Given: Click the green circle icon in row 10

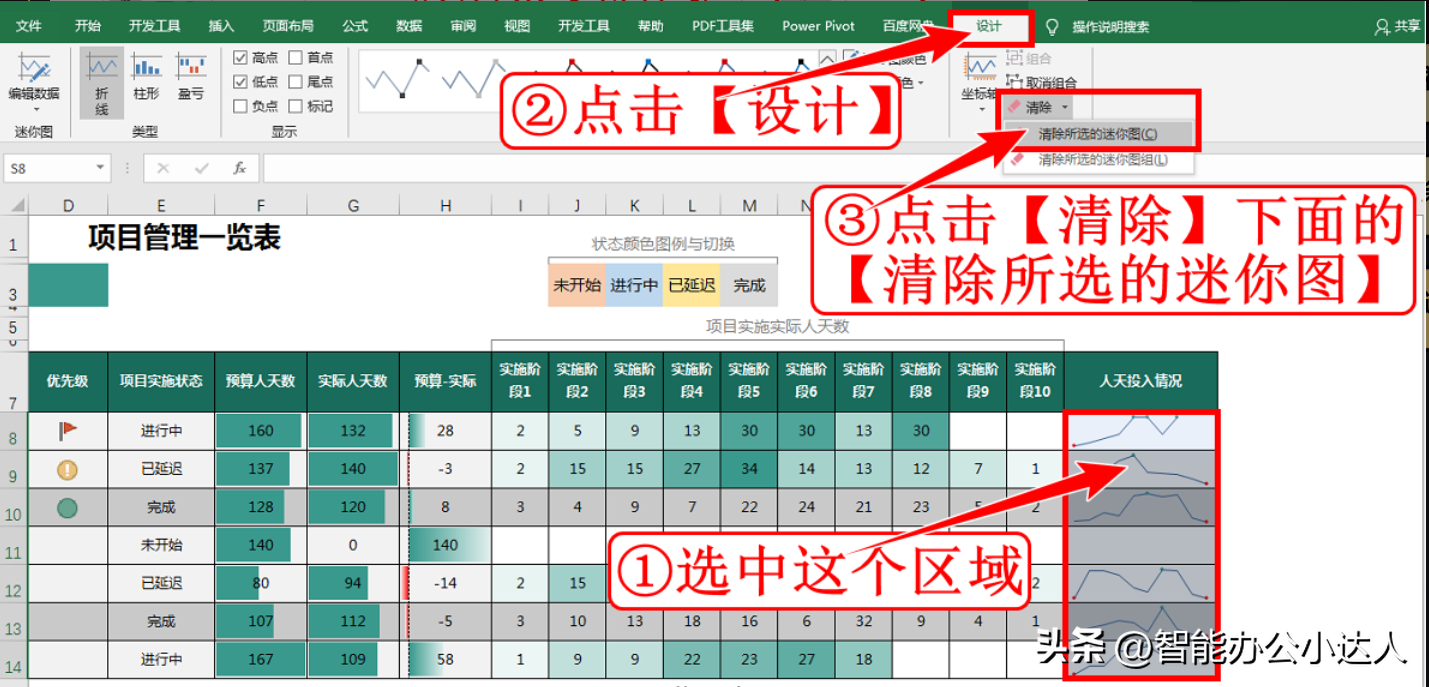Looking at the screenshot, I should point(67,507).
